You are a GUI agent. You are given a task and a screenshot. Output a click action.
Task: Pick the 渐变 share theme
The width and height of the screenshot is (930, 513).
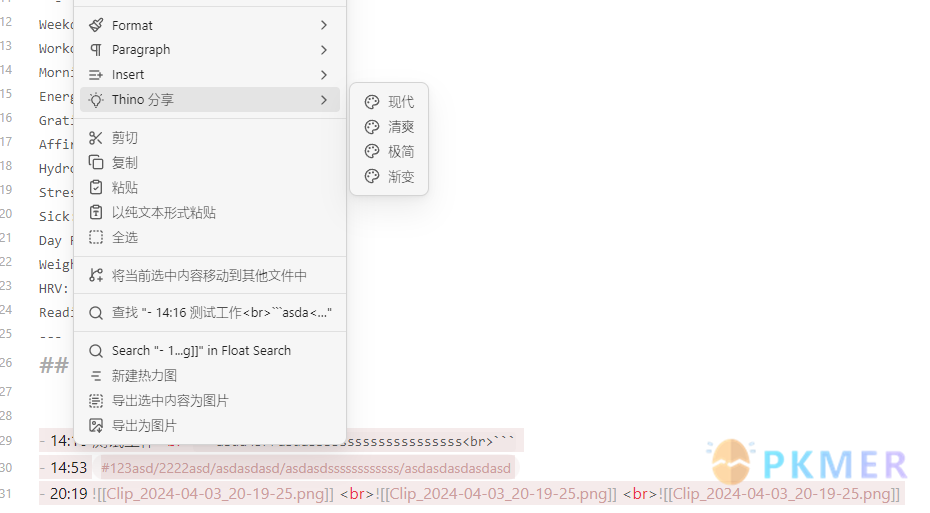(389, 177)
